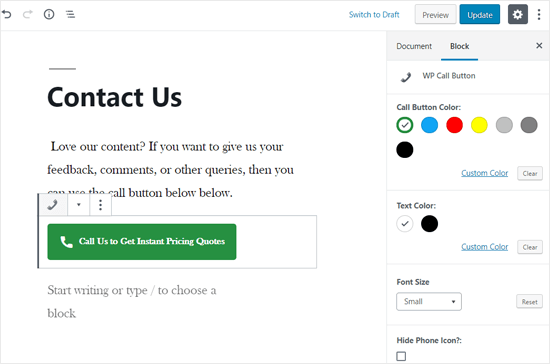Image resolution: width=550 pixels, height=364 pixels.
Task: Click the undo arrow icon
Action: 6,14
